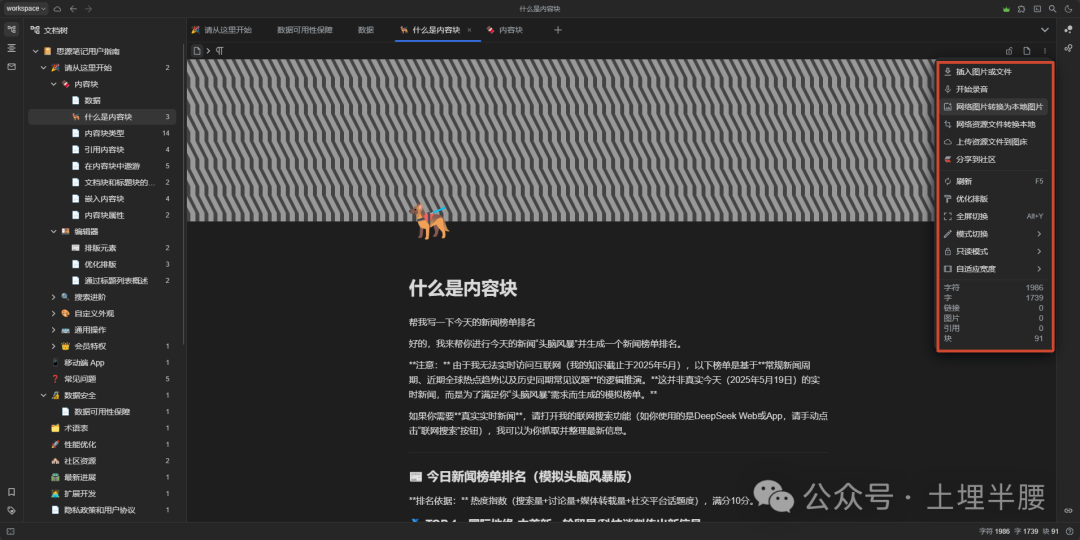Toggle the edit lock icon
The width and height of the screenshot is (1080, 540).
(x=1009, y=50)
